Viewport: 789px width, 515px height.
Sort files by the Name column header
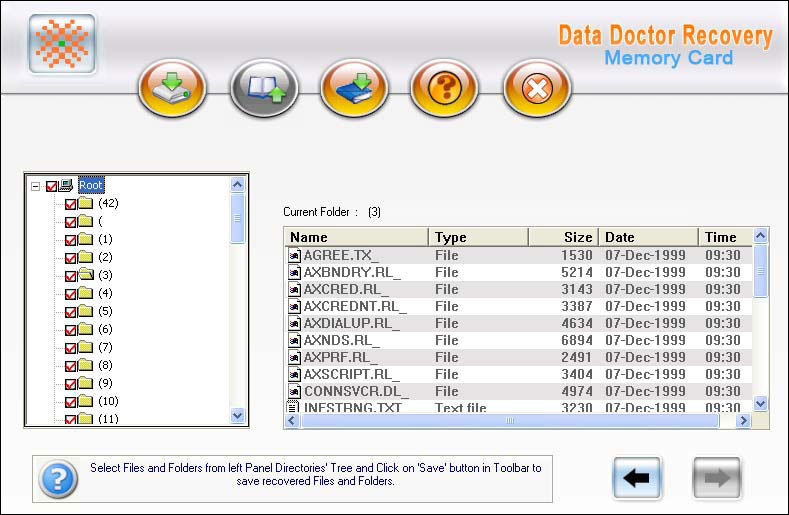click(x=357, y=237)
